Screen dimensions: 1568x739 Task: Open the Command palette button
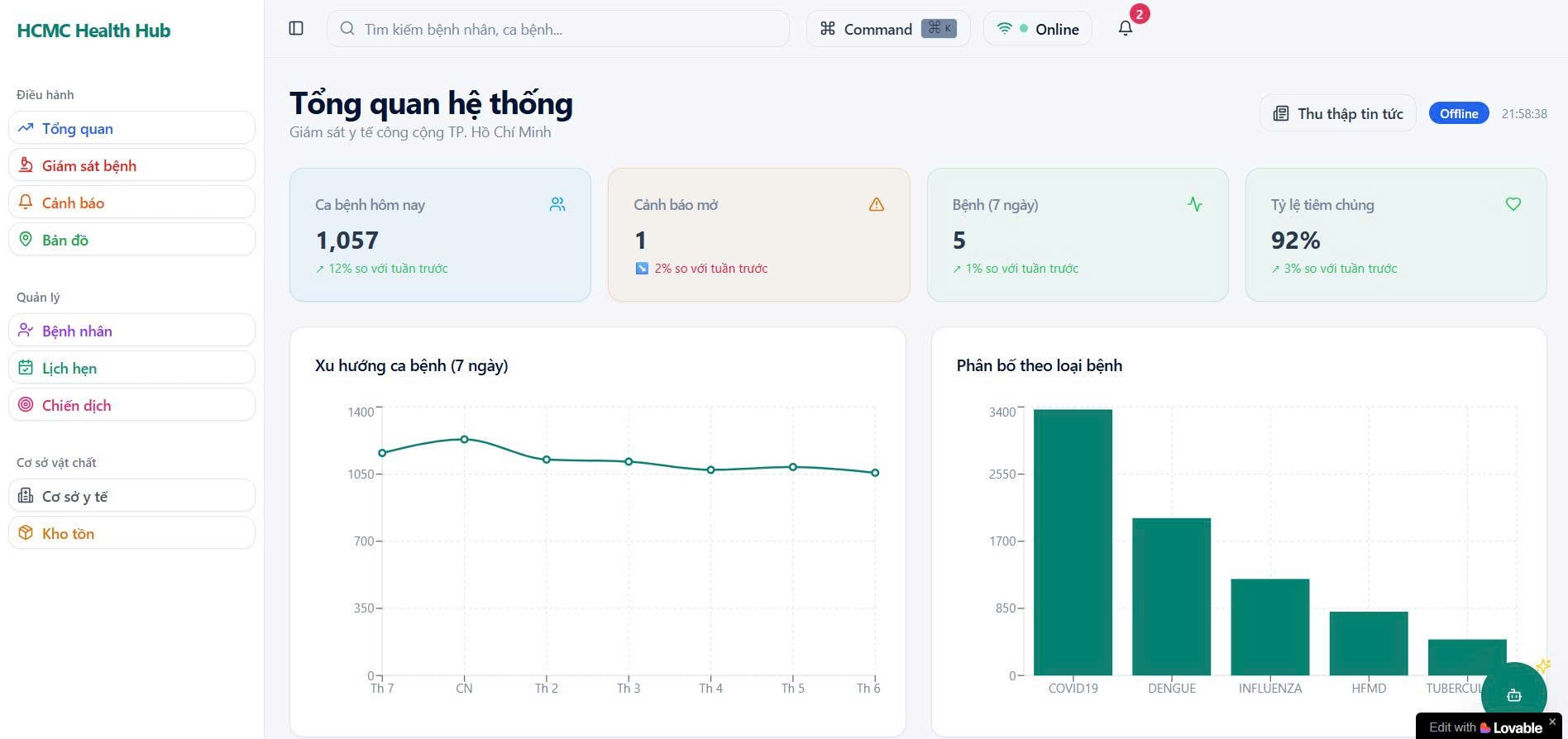887,29
